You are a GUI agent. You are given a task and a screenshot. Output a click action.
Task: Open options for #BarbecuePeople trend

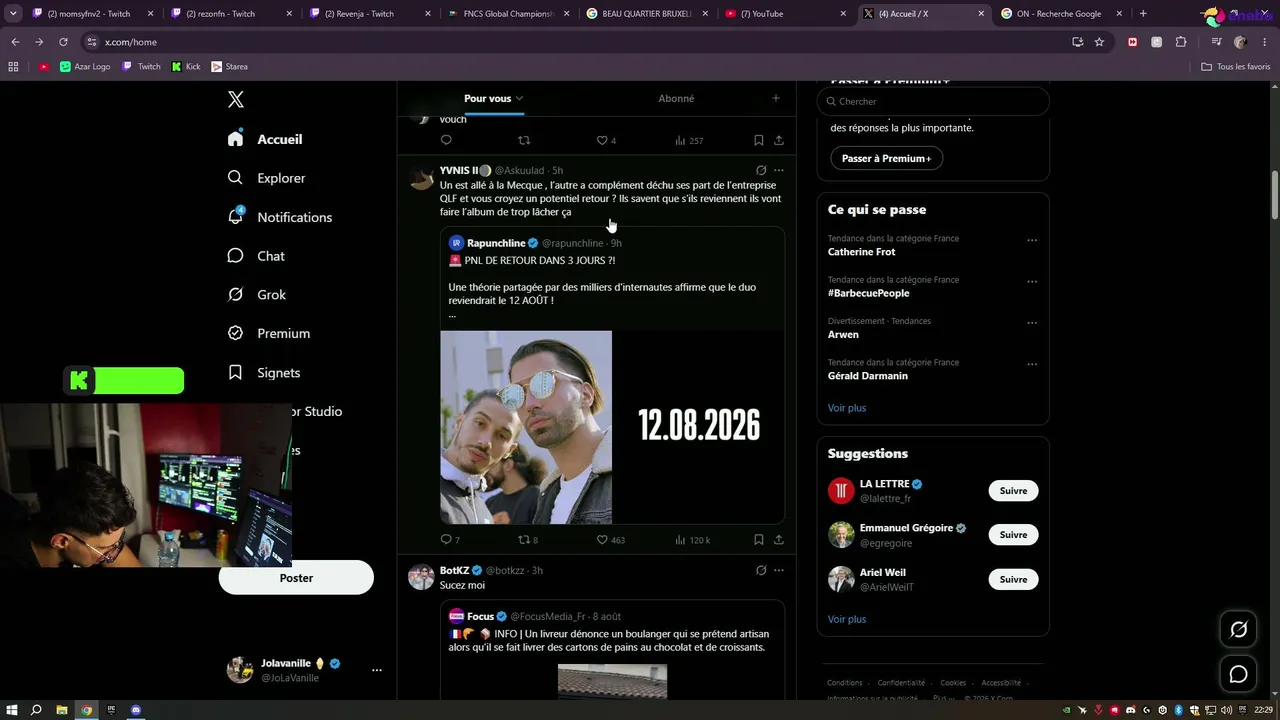click(x=1032, y=282)
